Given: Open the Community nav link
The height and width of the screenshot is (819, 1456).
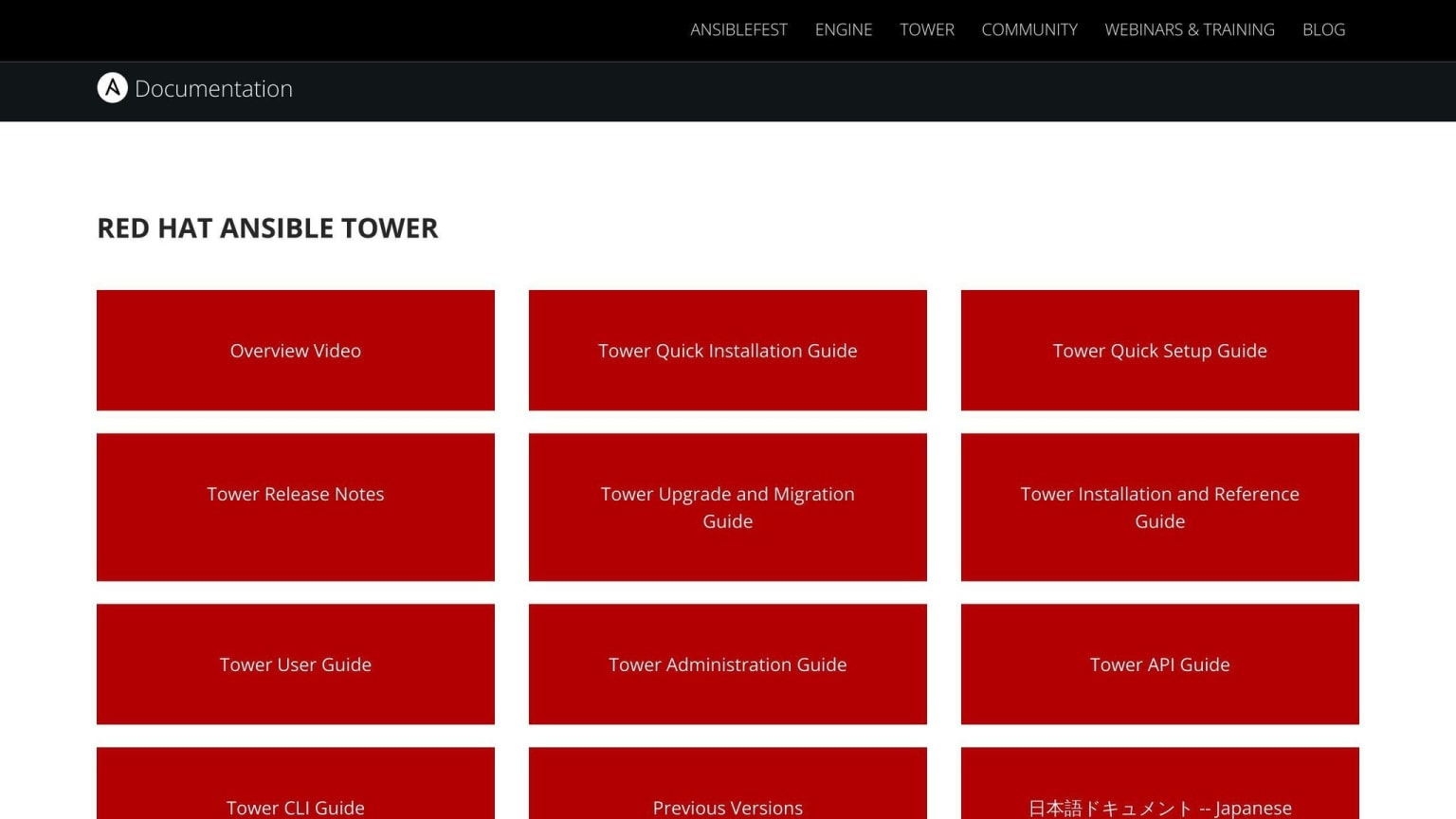Looking at the screenshot, I should pos(1029,29).
